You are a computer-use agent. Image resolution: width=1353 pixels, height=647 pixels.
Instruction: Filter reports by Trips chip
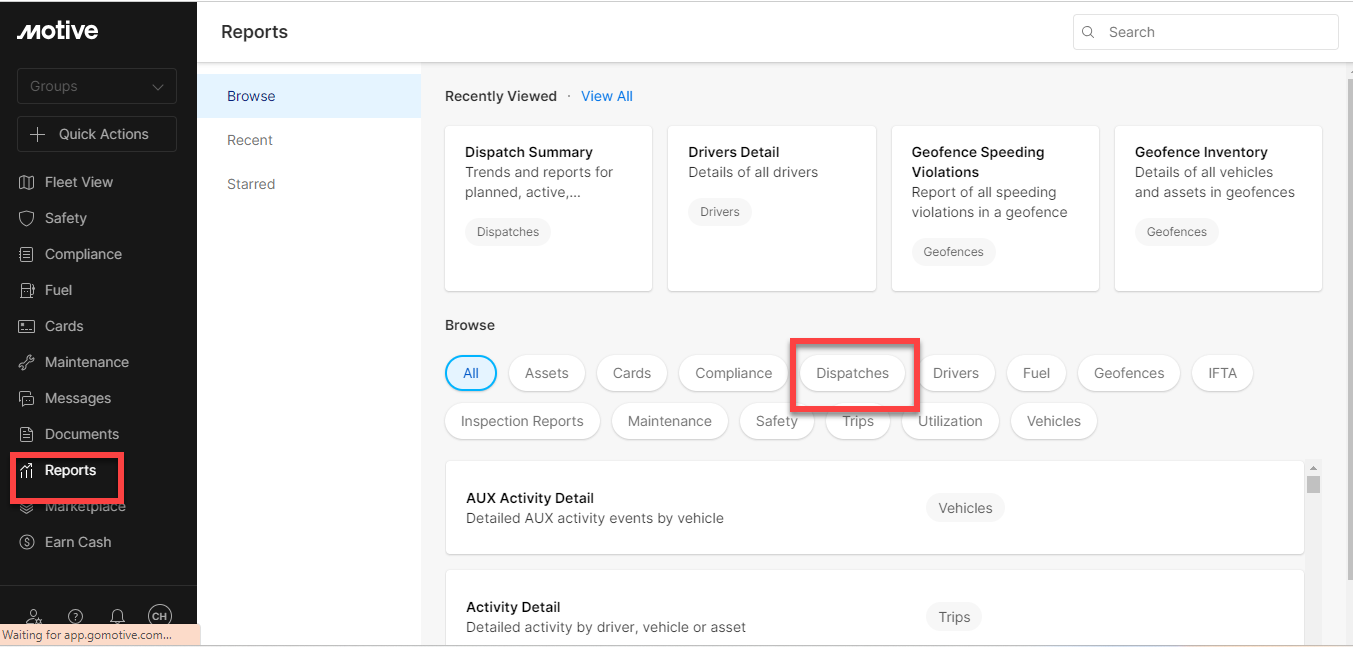coord(858,421)
